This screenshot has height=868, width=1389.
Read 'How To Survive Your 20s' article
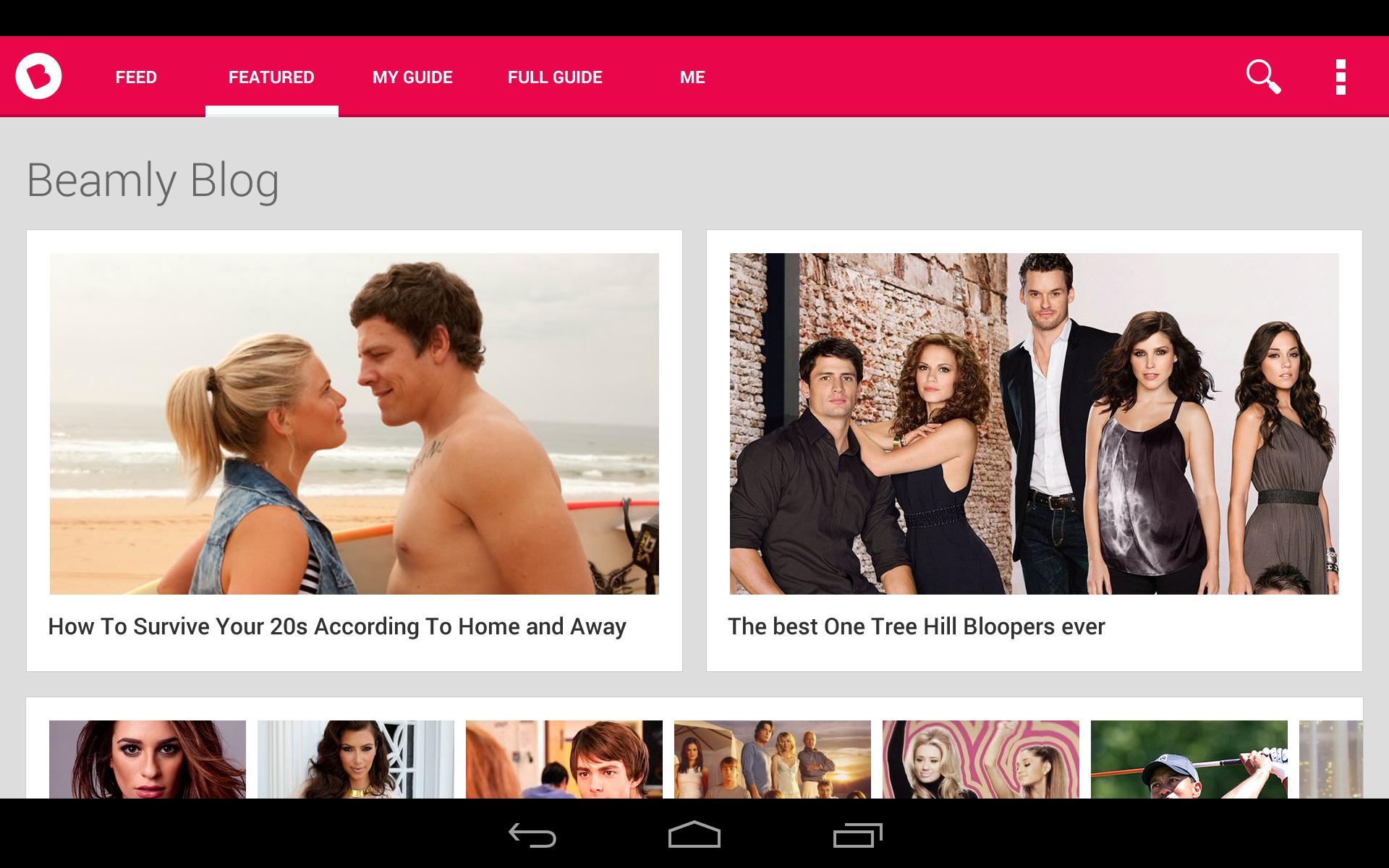click(x=337, y=626)
